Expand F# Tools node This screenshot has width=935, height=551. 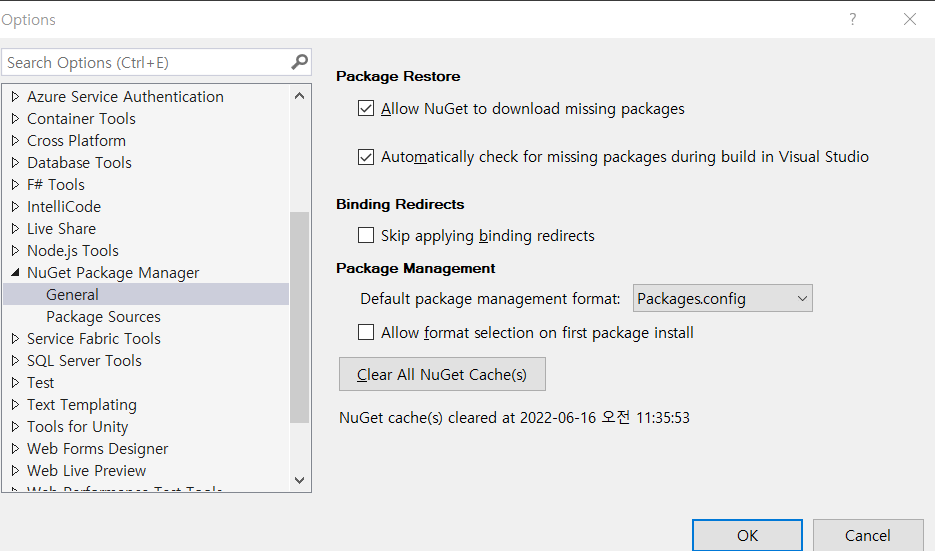[16, 184]
